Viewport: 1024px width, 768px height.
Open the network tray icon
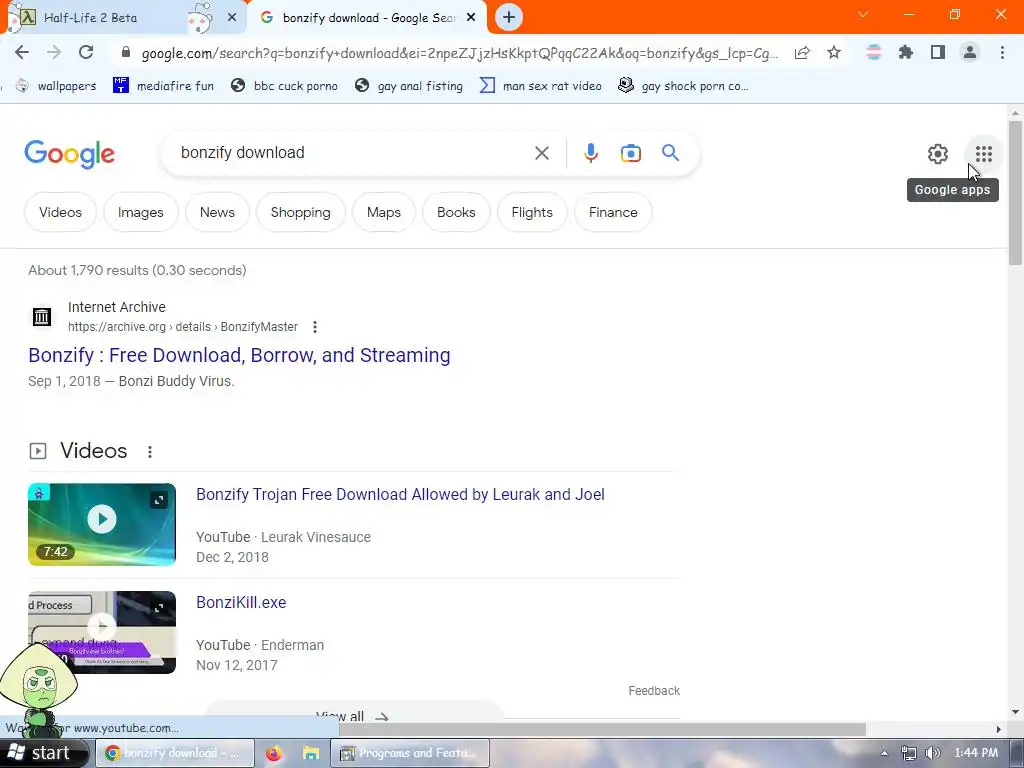point(908,754)
